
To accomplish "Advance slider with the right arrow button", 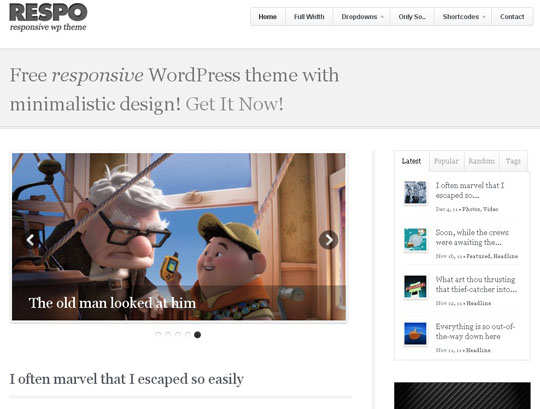I will coord(329,240).
